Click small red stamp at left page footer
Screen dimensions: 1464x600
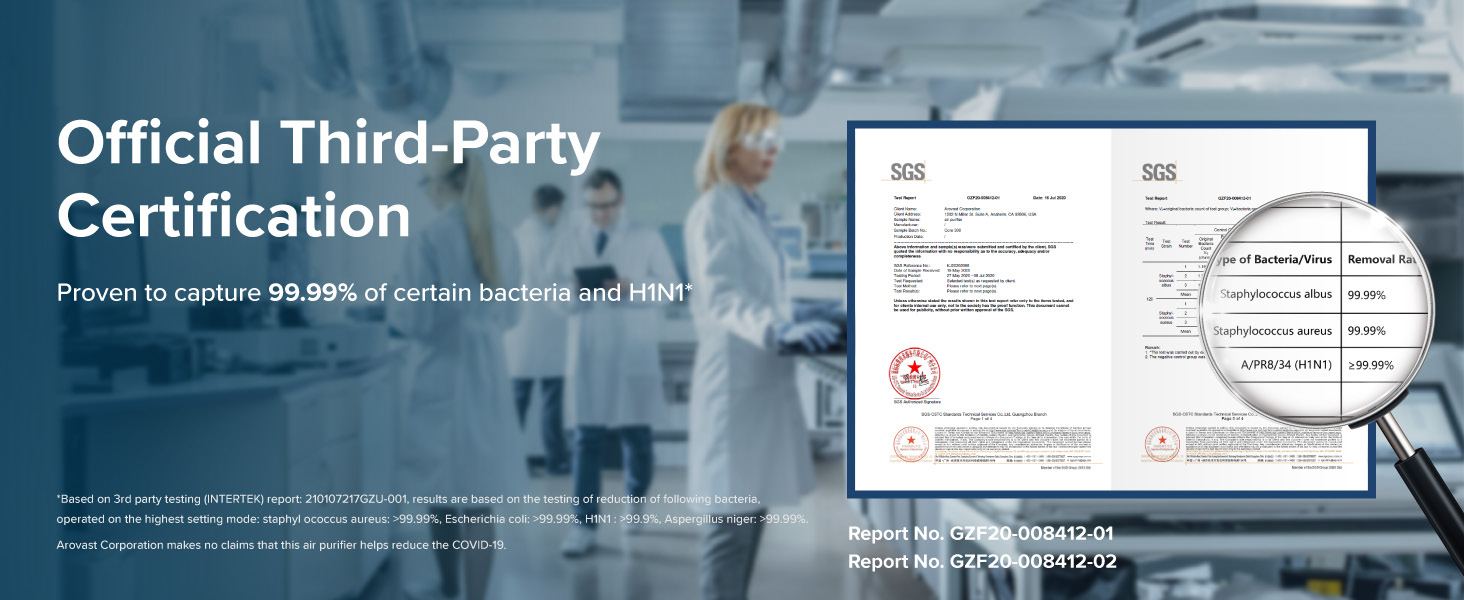tap(910, 442)
